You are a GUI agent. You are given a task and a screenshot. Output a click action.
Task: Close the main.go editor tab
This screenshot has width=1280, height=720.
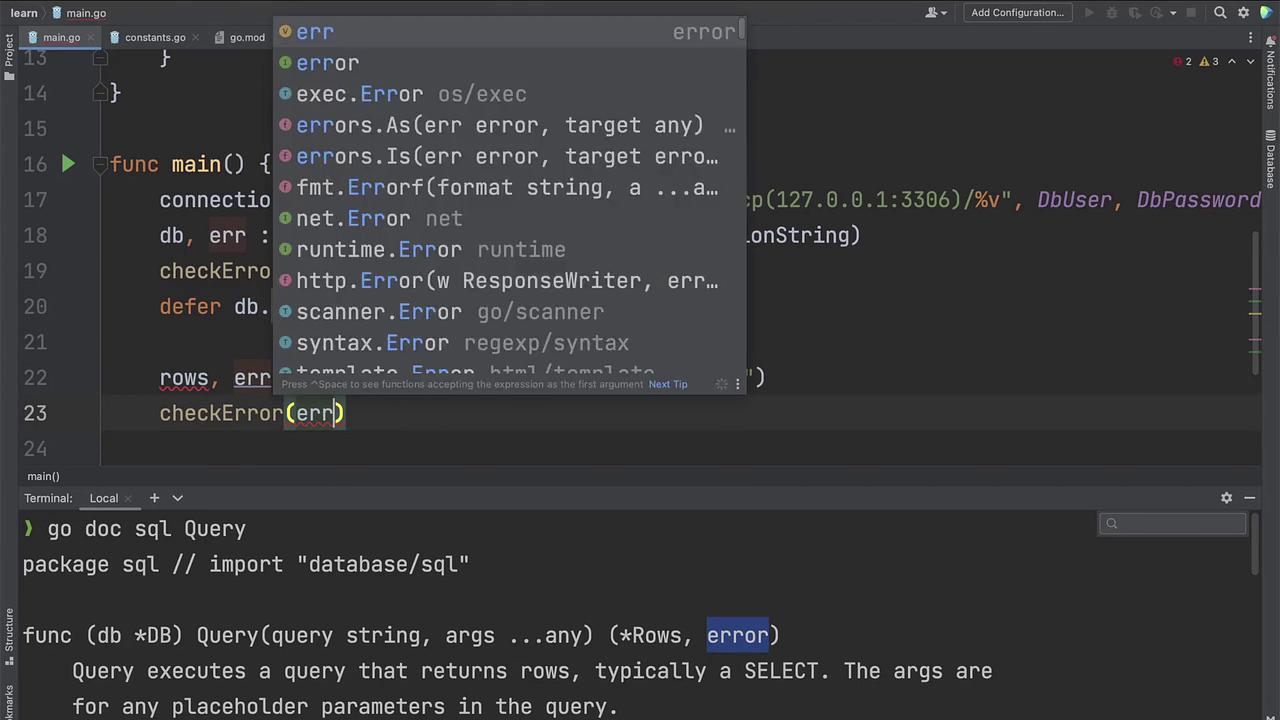click(93, 38)
